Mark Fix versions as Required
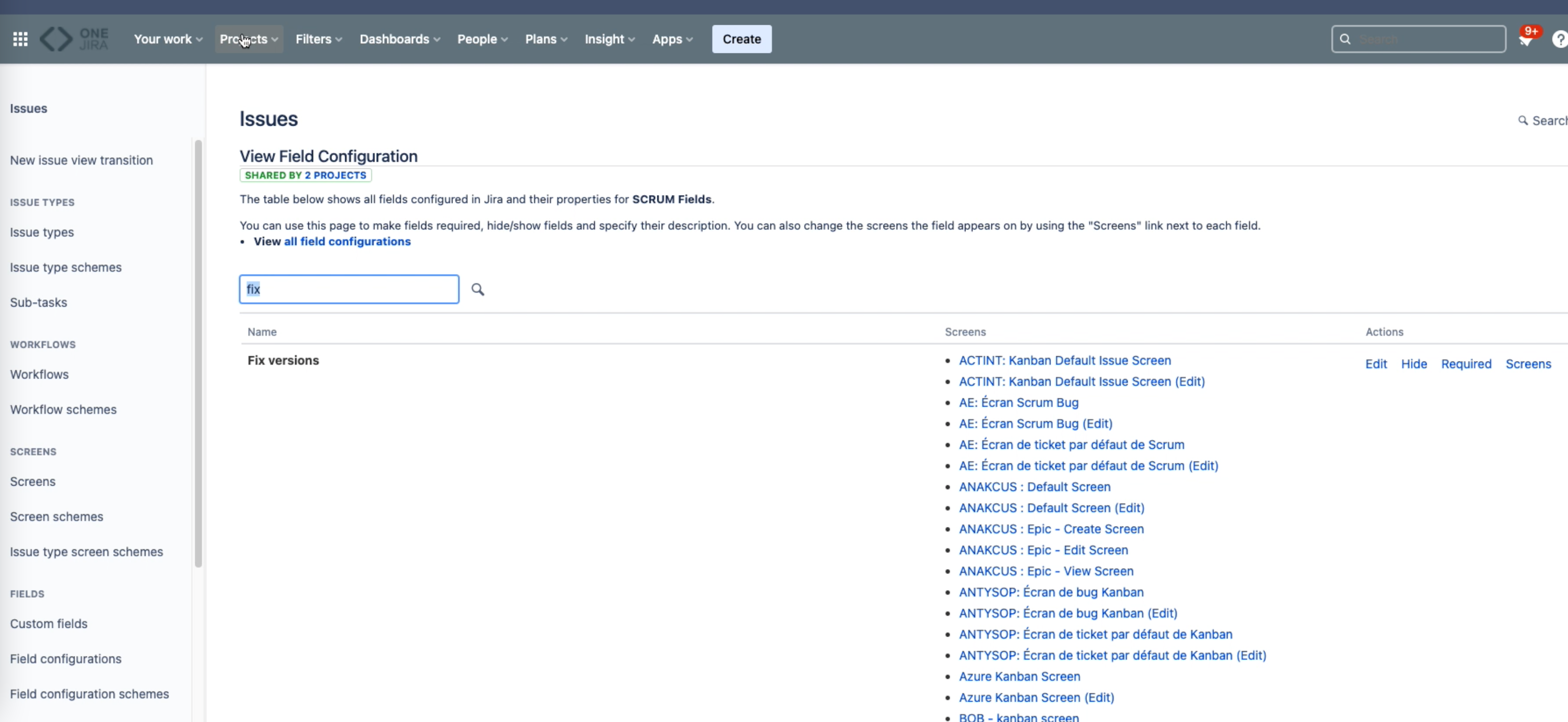 (x=1466, y=364)
